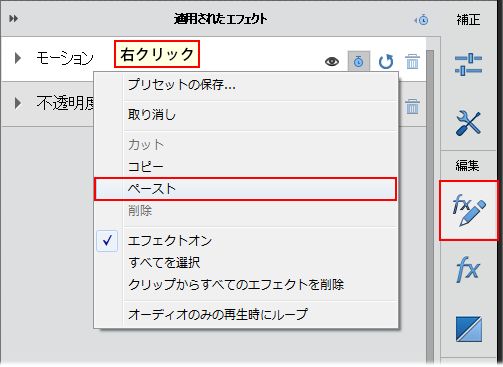503x367 pixels.
Task: Choose オーディオのみの再生時にループ
Action: pyautogui.click(x=246, y=314)
